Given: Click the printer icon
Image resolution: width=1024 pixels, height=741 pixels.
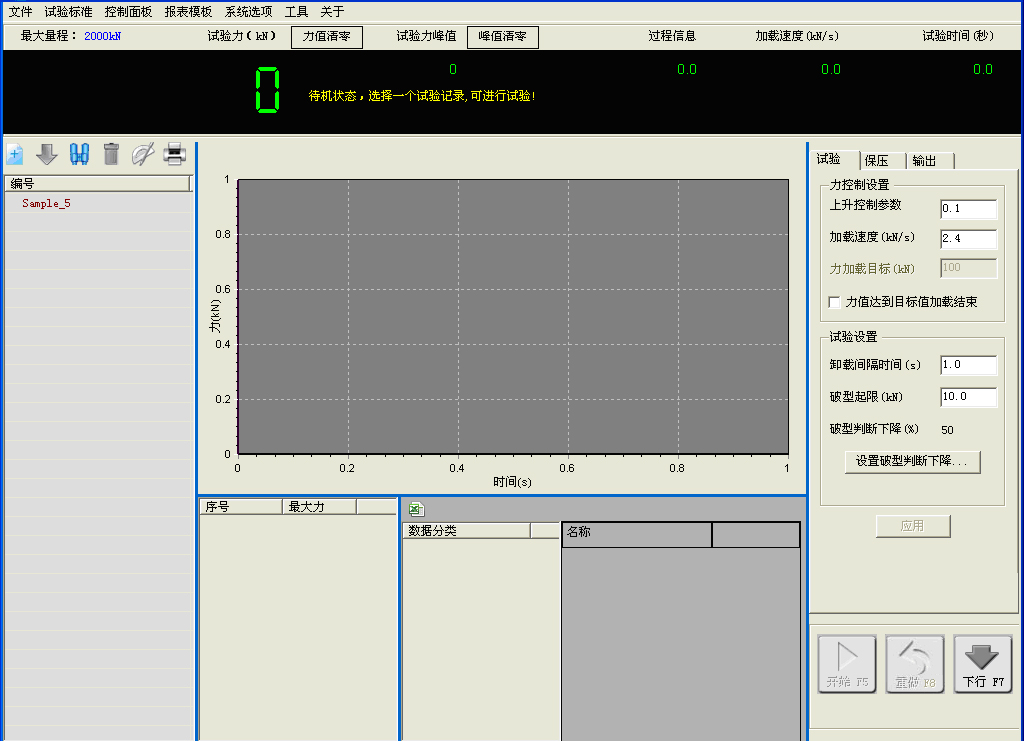Looking at the screenshot, I should 175,154.
